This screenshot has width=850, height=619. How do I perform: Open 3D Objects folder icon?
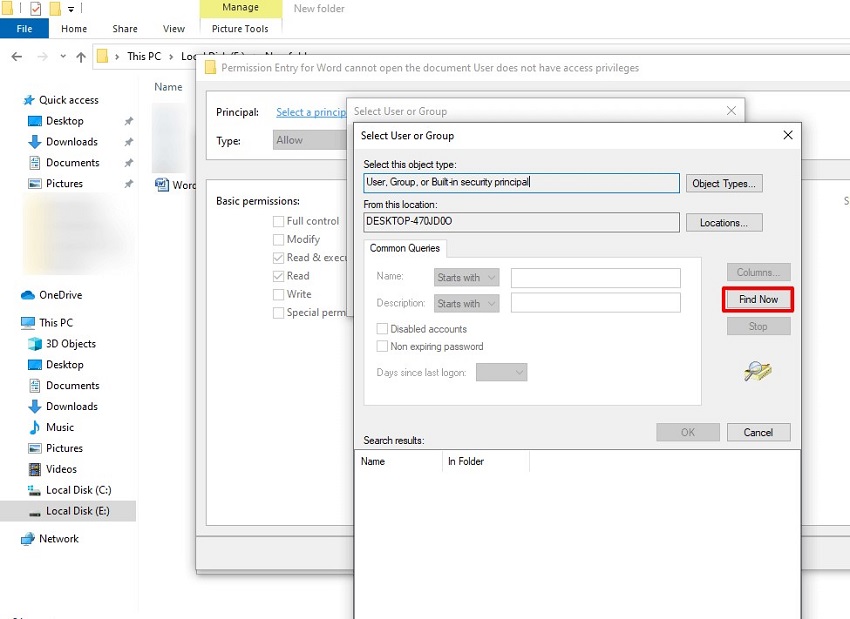point(35,344)
